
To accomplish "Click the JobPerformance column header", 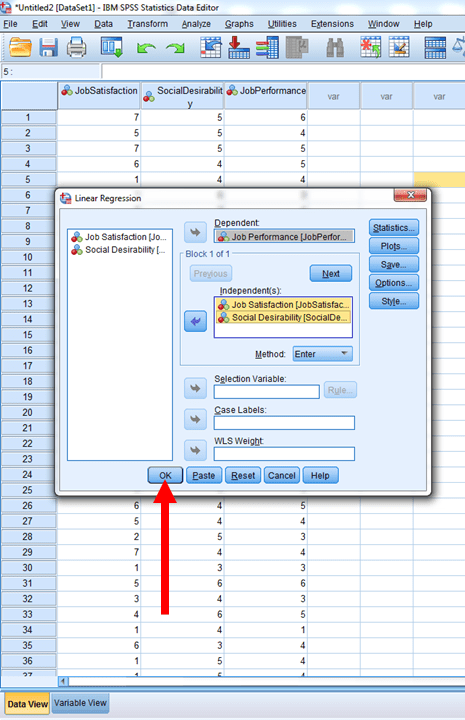I will pos(266,96).
